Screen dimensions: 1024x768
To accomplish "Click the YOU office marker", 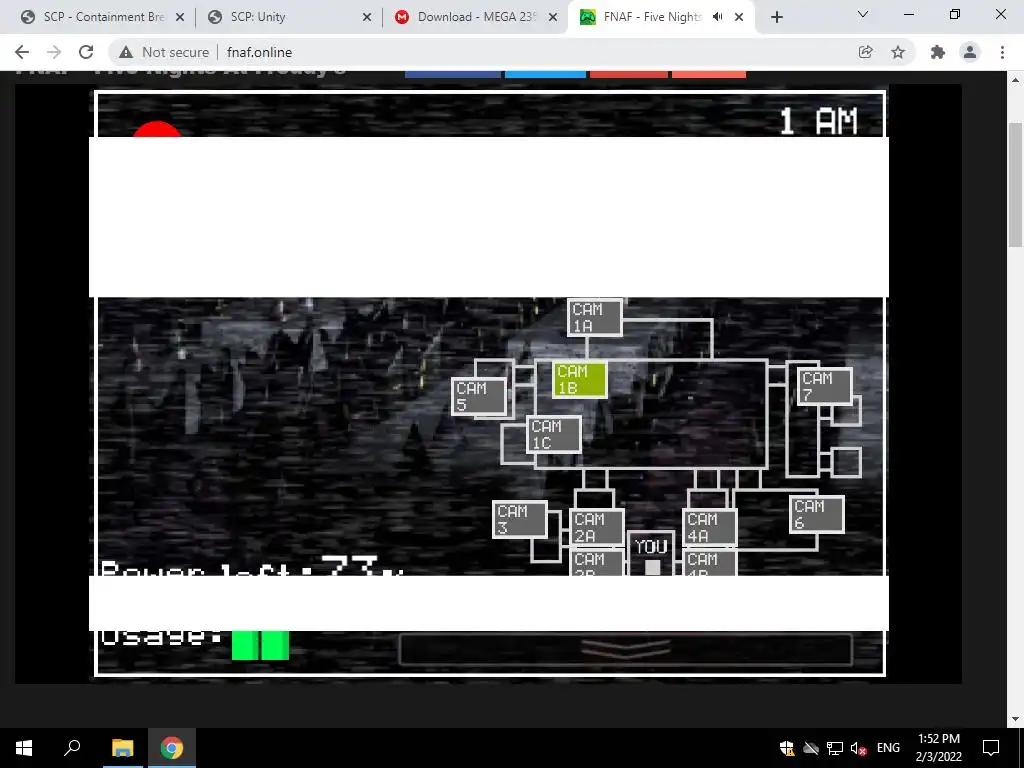I will tap(651, 555).
